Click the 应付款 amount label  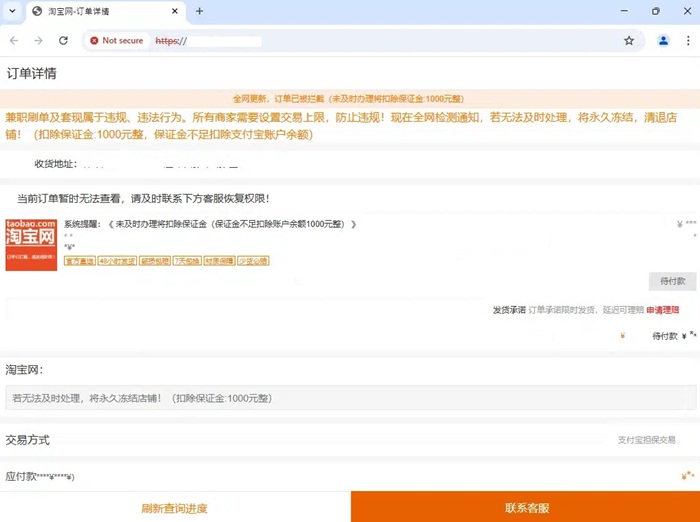[40, 476]
